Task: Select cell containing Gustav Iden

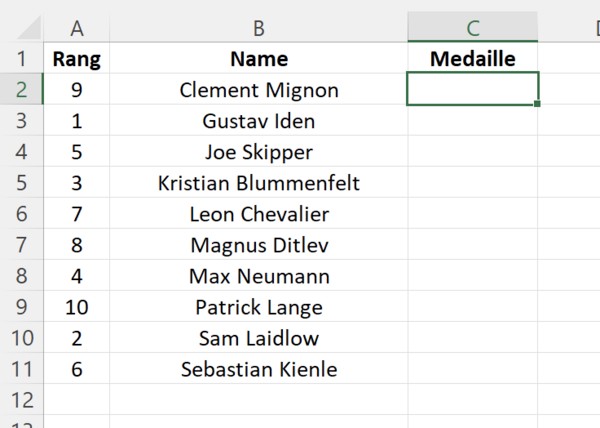Action: 259,120
